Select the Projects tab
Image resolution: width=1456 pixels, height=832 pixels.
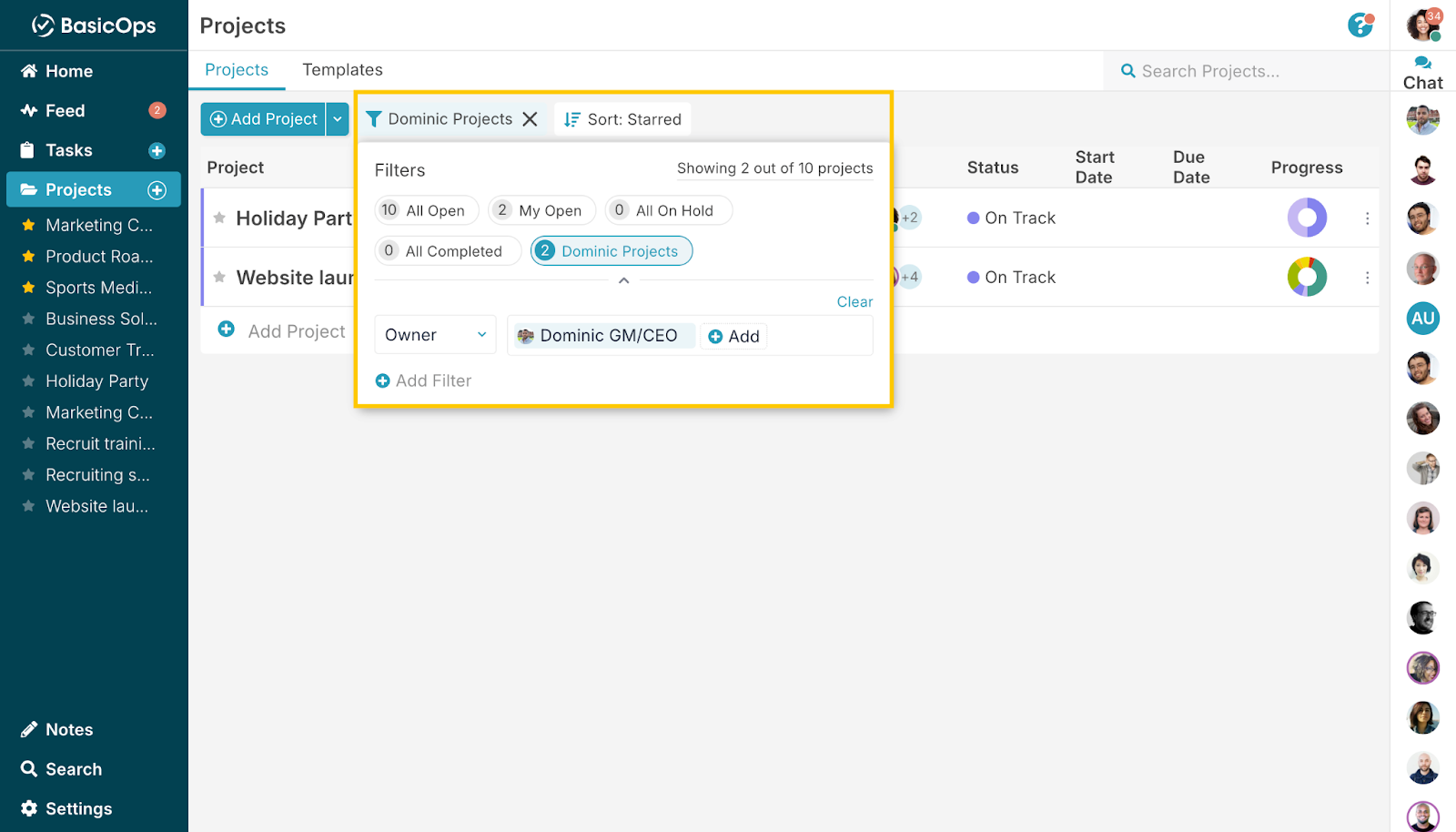(236, 69)
